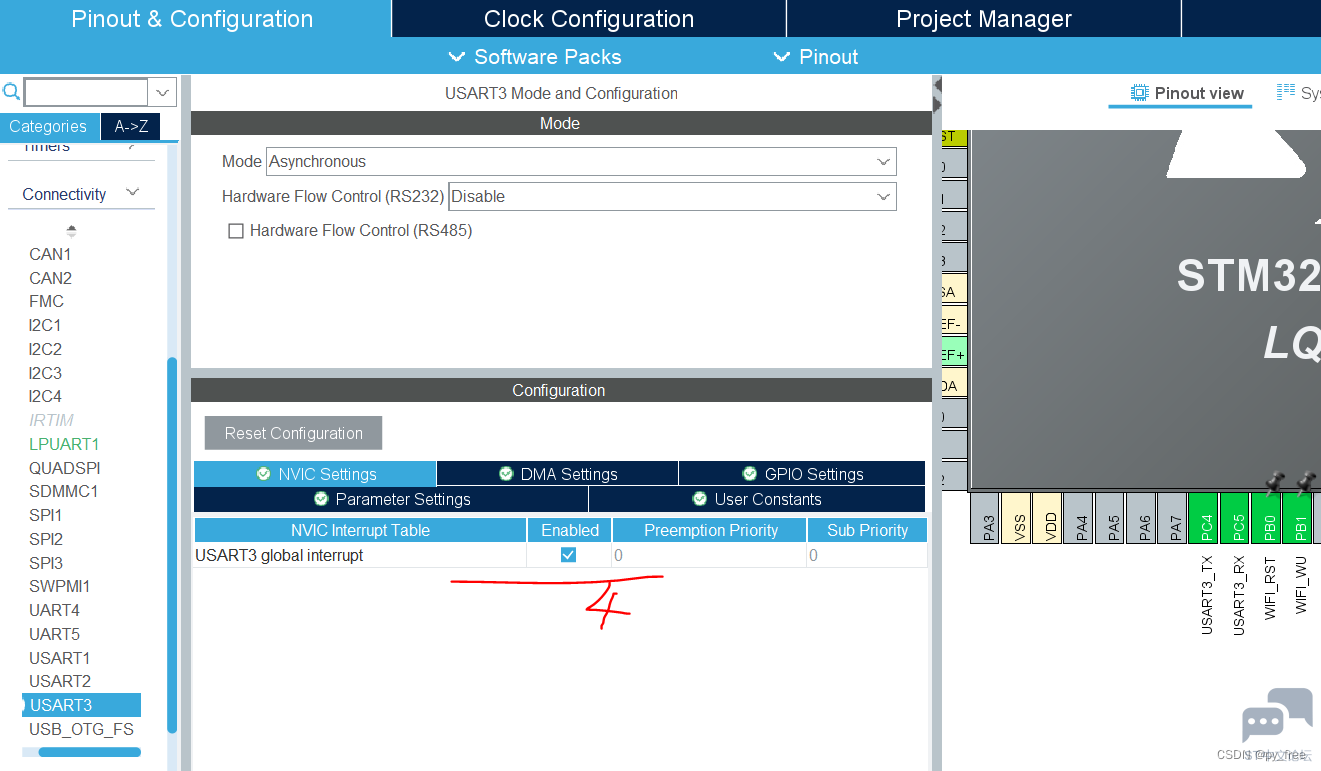Select USART3 peripheral
The height and width of the screenshot is (771, 1321).
coord(81,705)
